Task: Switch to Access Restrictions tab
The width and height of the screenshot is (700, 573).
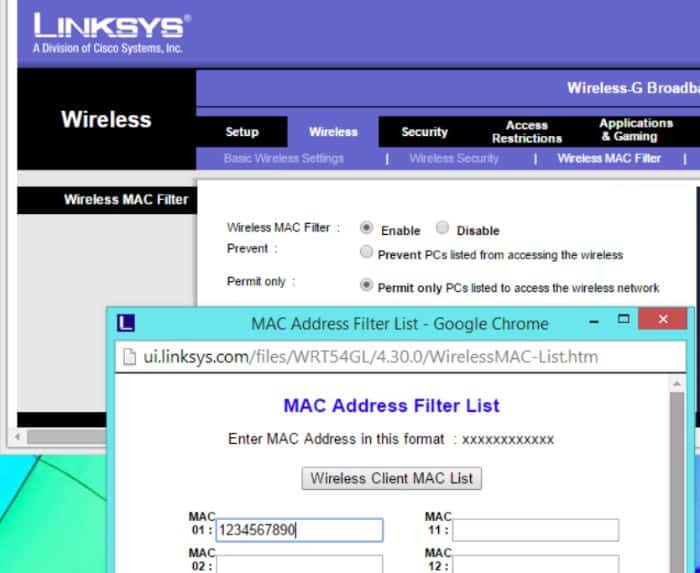Action: [527, 132]
